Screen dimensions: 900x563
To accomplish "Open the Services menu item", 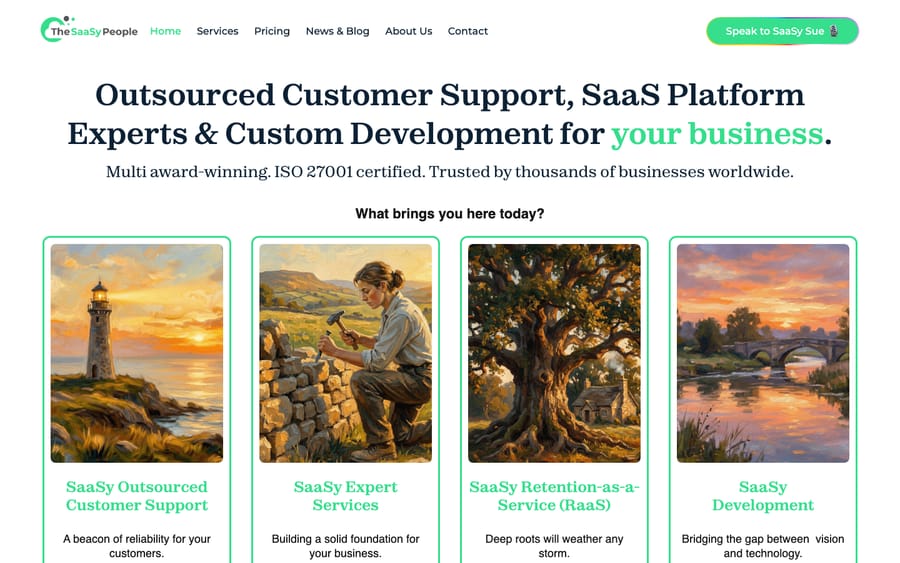I will pos(218,31).
